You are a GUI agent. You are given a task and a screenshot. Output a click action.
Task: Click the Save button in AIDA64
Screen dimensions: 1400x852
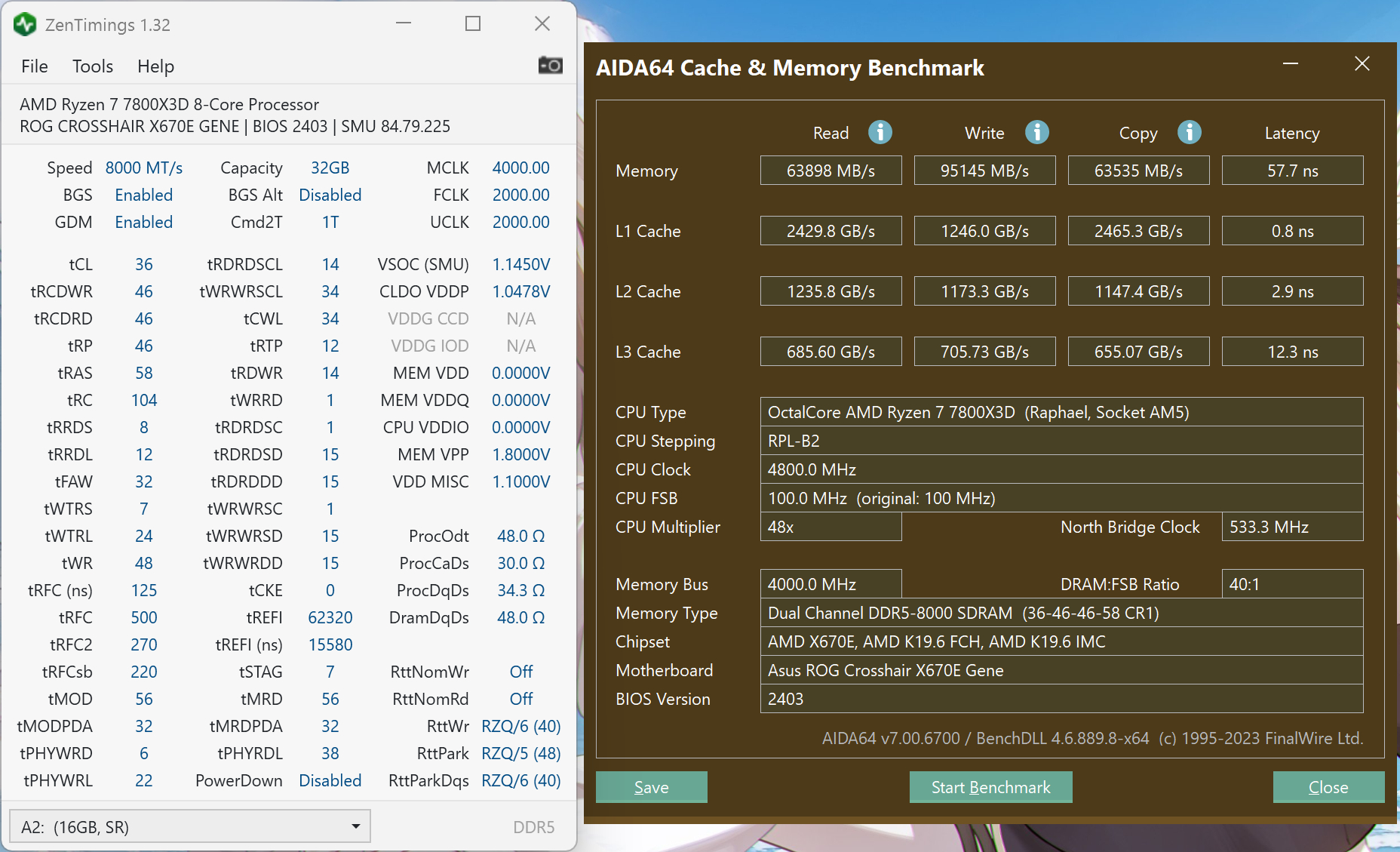coord(651,787)
